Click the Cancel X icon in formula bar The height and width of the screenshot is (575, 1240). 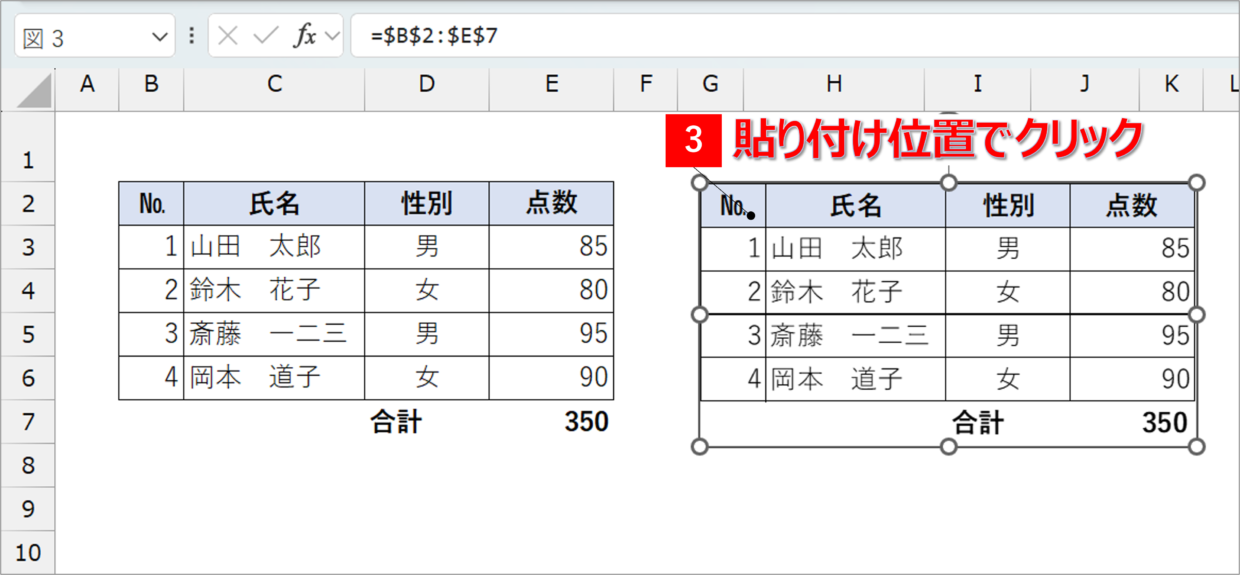[x=228, y=37]
